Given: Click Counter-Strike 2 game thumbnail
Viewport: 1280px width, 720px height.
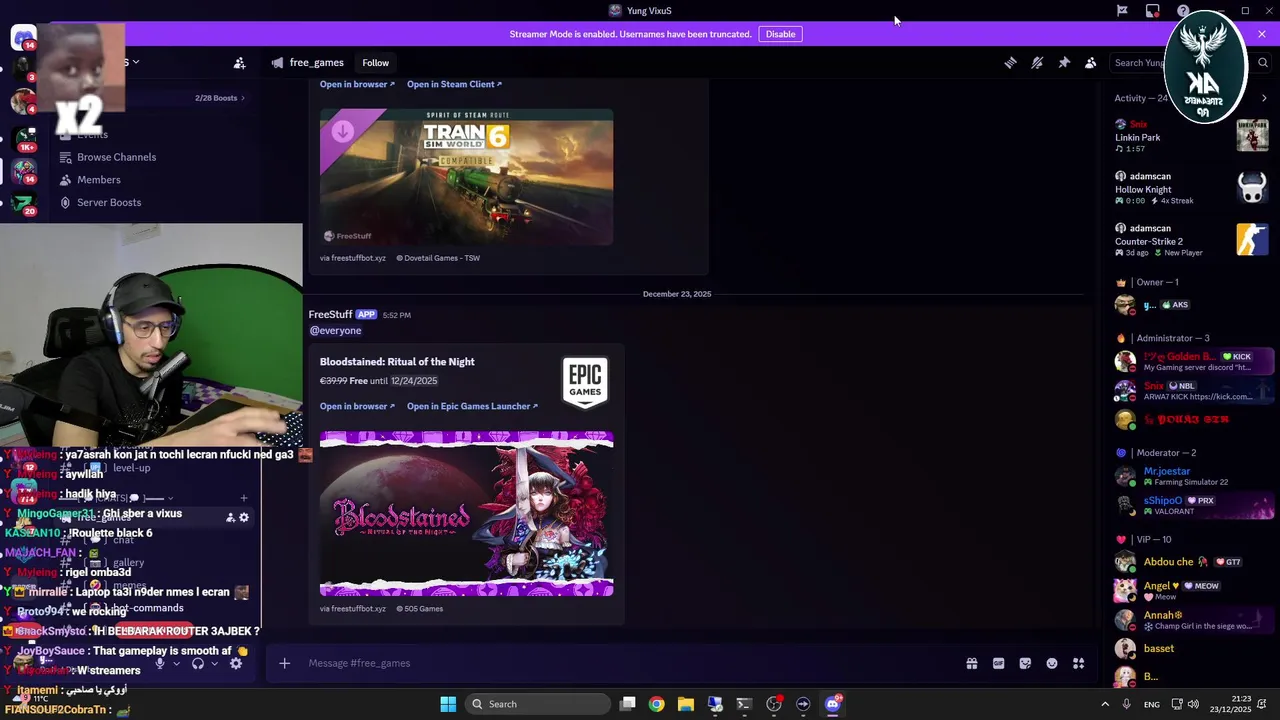Looking at the screenshot, I should click(x=1252, y=240).
